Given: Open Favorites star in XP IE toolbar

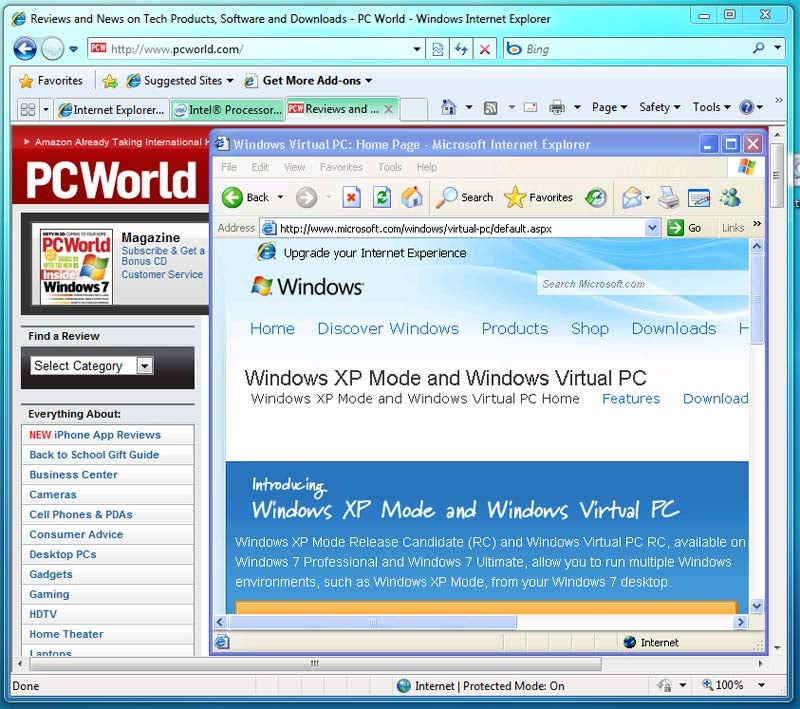Looking at the screenshot, I should (538, 197).
